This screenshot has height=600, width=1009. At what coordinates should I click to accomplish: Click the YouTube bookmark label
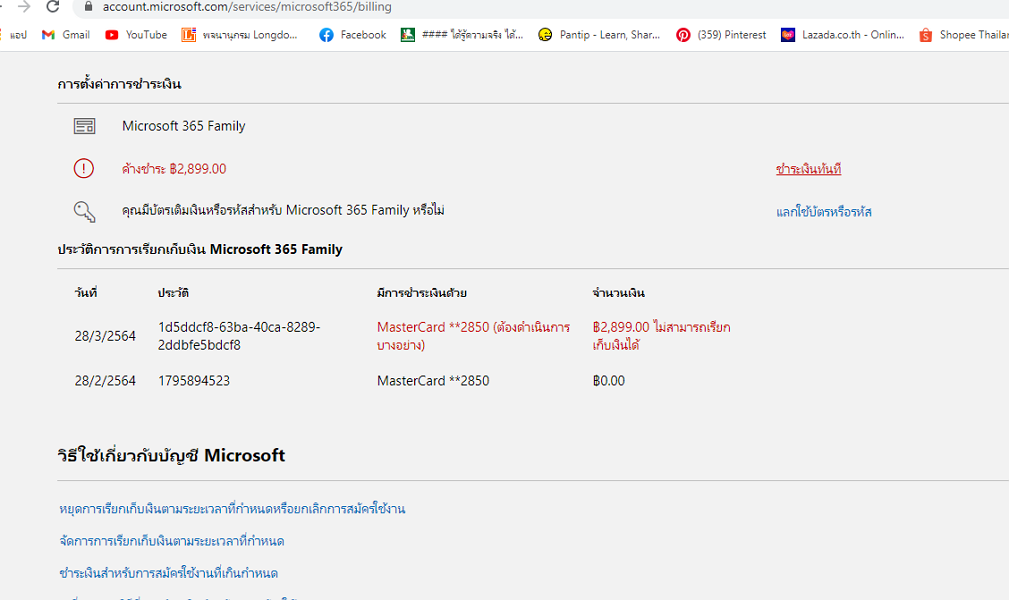click(x=146, y=35)
